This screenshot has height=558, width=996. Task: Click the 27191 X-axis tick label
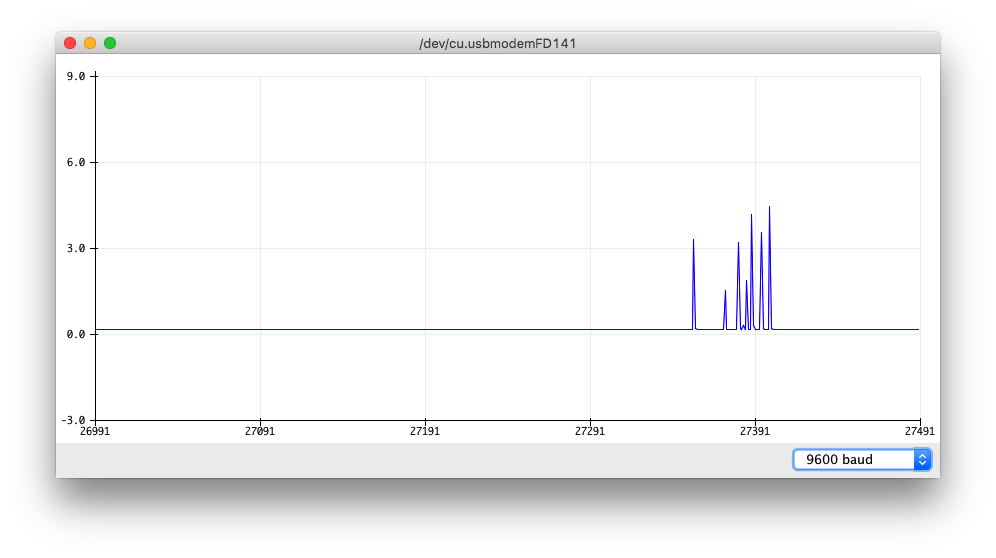click(425, 432)
